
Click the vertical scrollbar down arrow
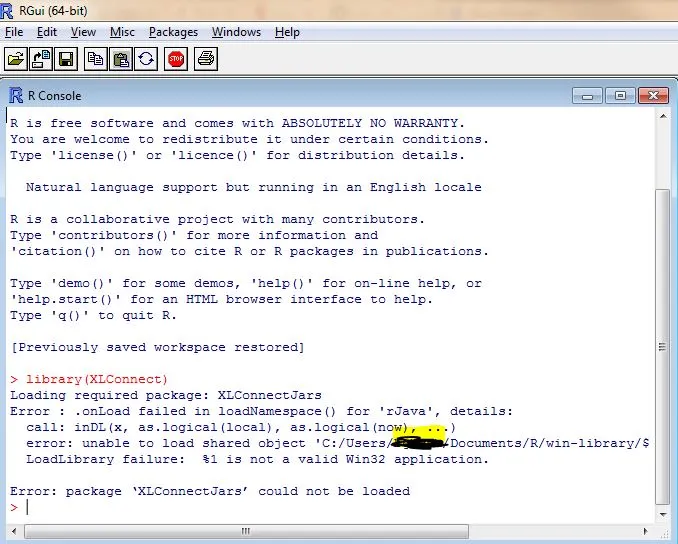click(663, 514)
